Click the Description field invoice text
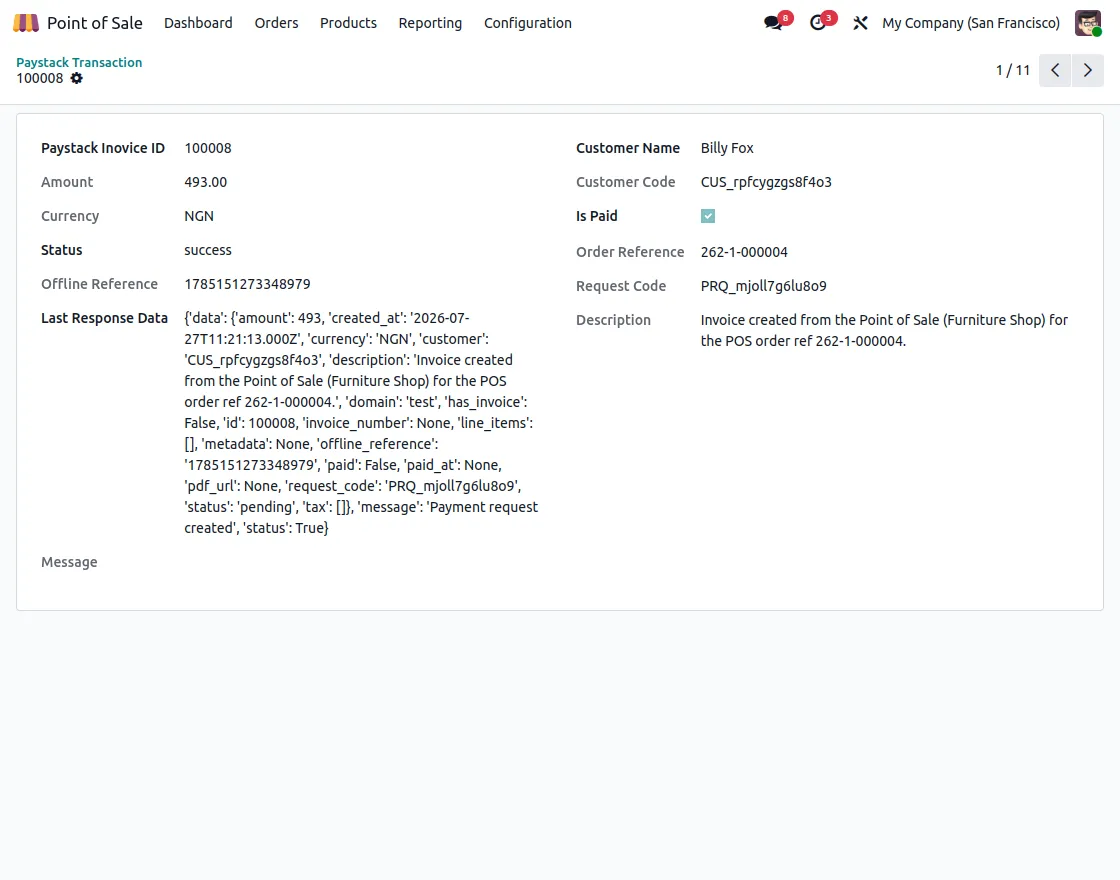1120x880 pixels. pyautogui.click(x=884, y=330)
